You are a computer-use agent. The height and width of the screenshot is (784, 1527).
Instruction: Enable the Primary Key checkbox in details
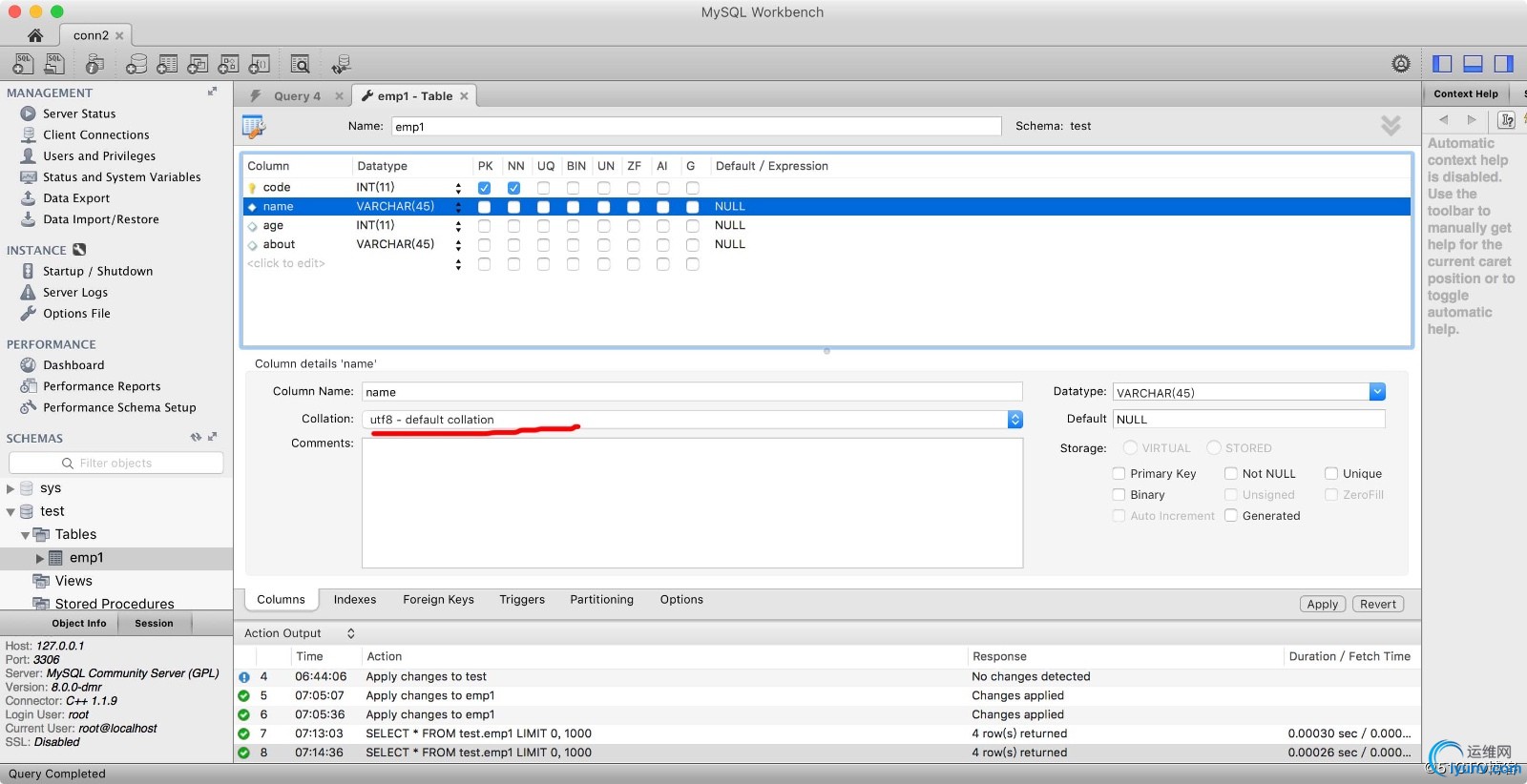(1119, 473)
